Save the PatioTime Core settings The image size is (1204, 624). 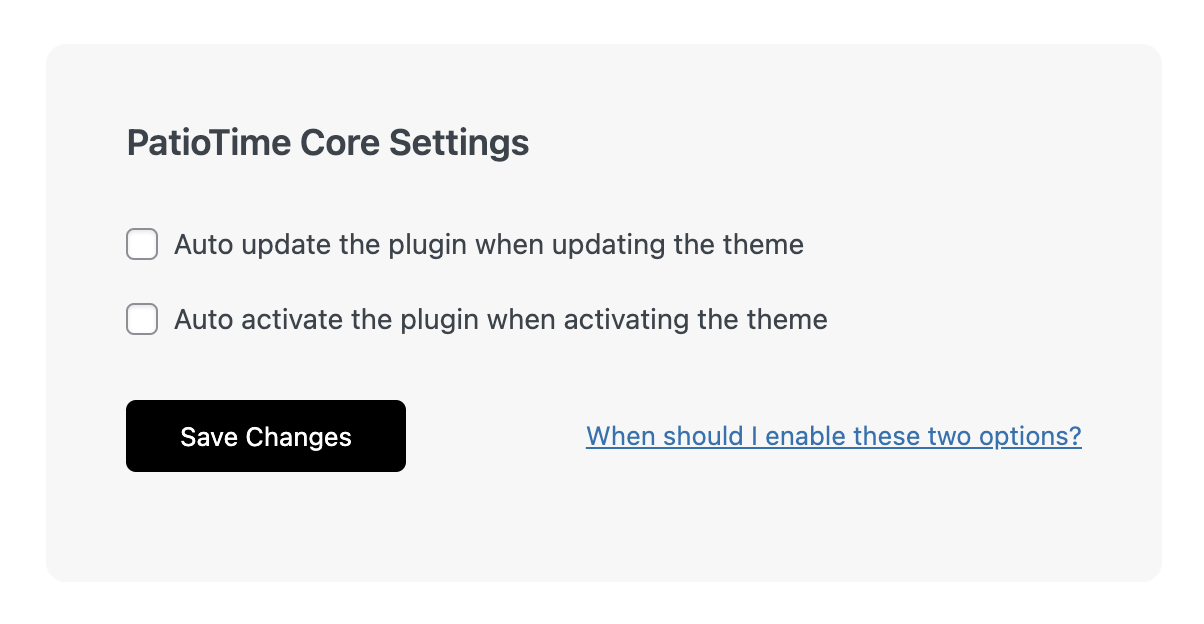pyautogui.click(x=266, y=436)
